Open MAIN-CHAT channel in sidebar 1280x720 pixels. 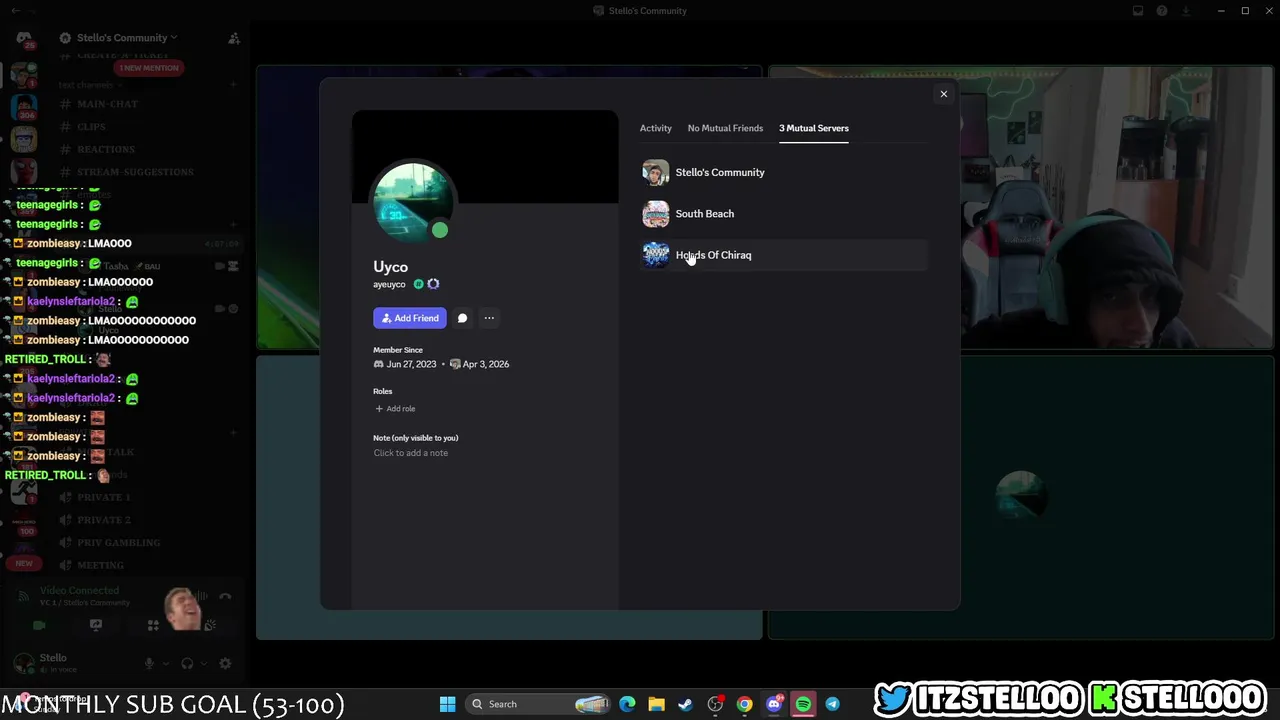[107, 104]
